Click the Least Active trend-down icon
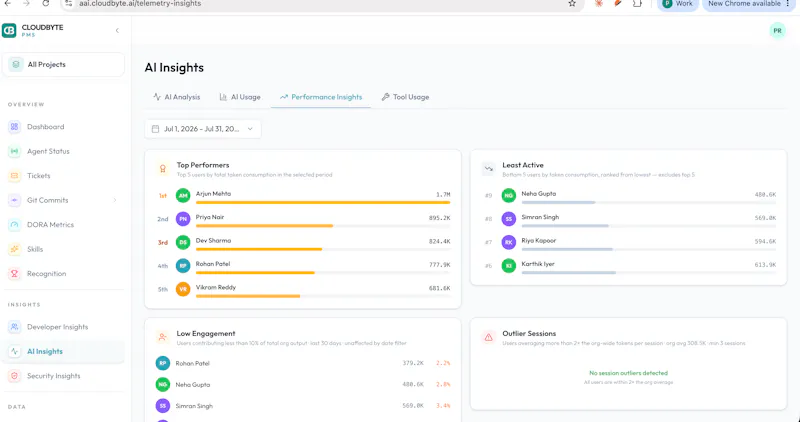The height and width of the screenshot is (422, 800). (x=488, y=169)
